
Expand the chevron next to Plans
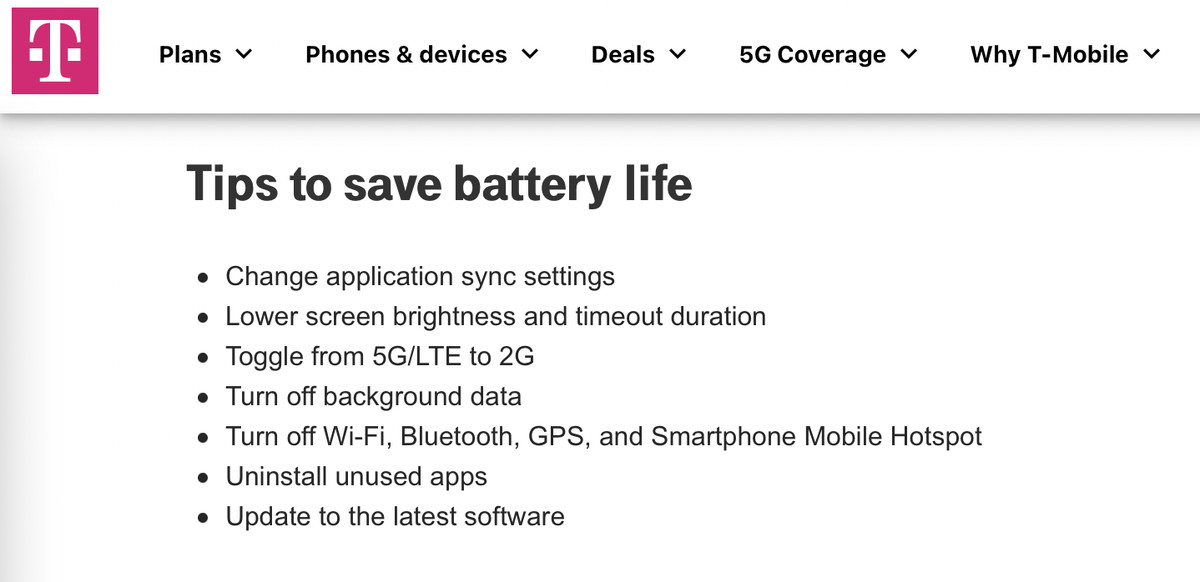(243, 54)
